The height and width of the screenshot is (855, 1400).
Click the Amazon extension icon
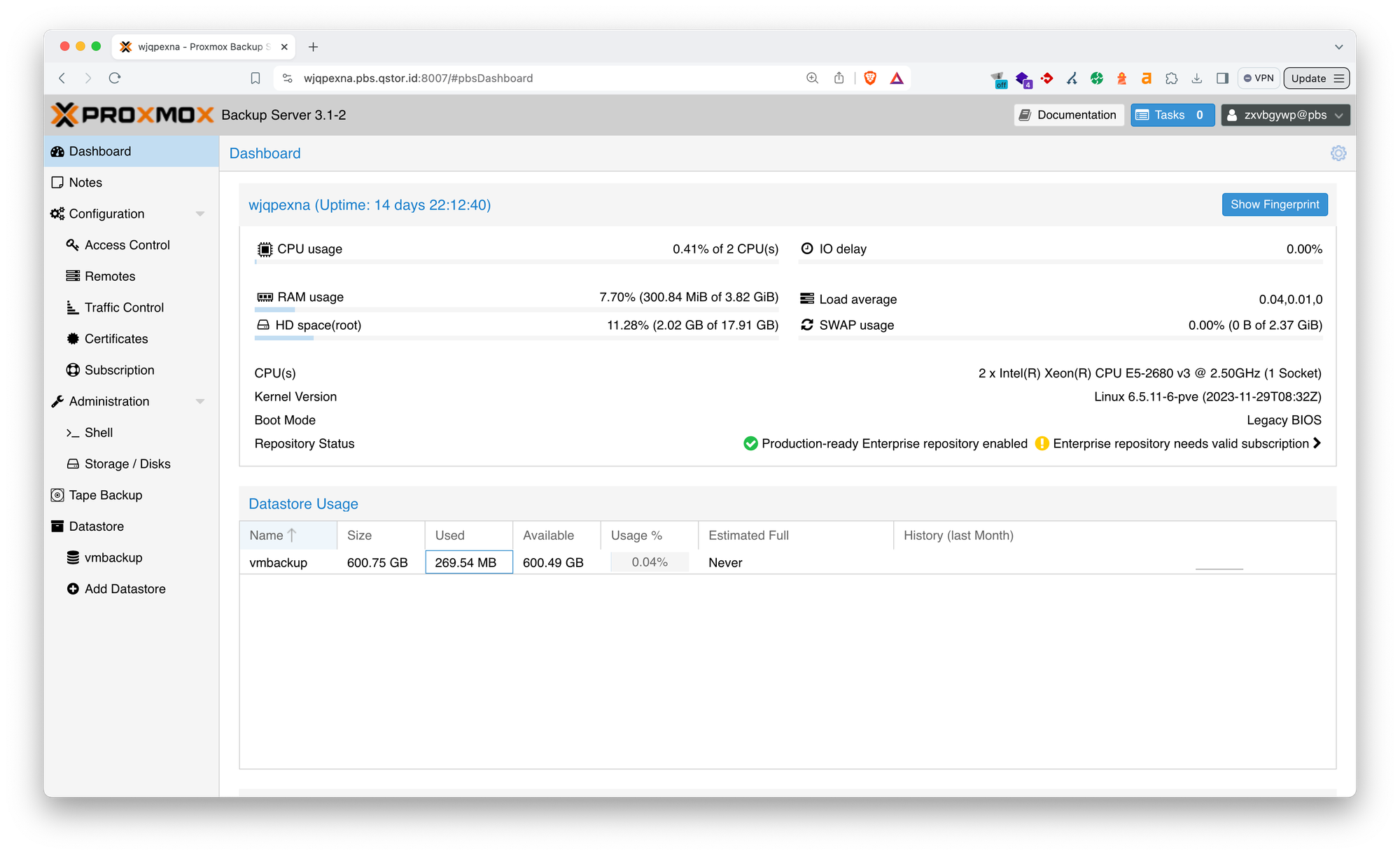coord(1147,78)
